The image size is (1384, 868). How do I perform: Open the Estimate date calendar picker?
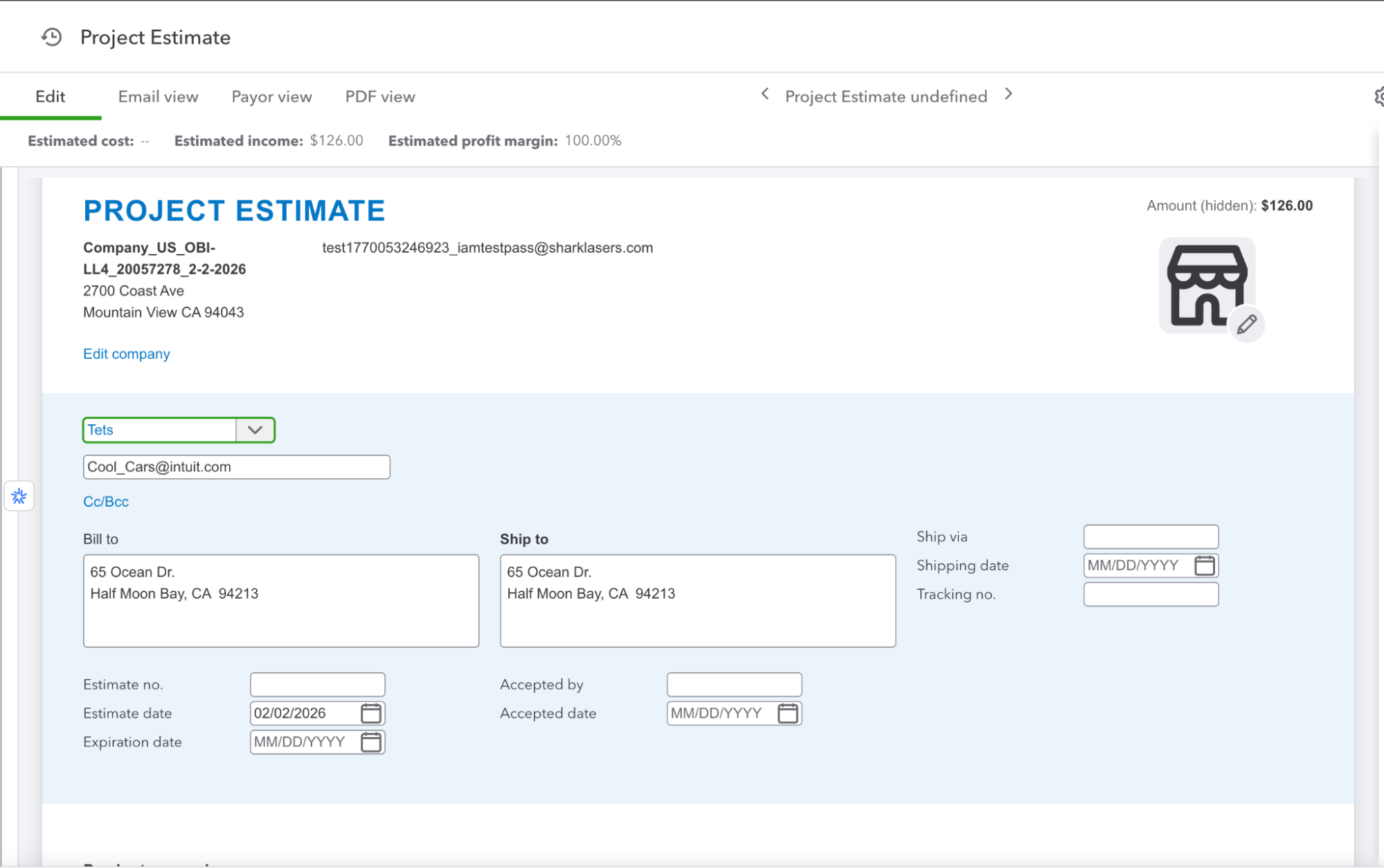point(371,713)
